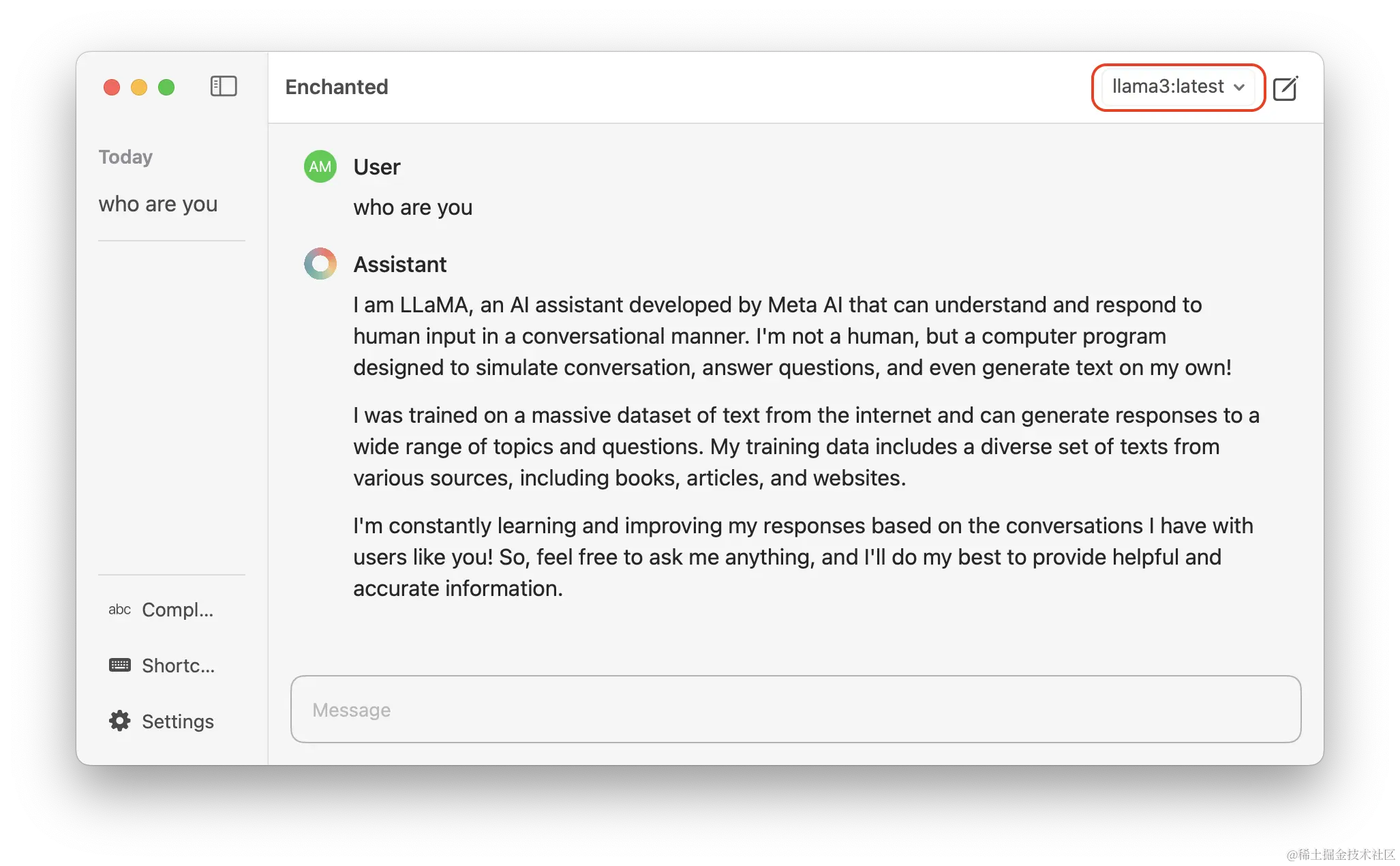The height and width of the screenshot is (866, 1400).
Task: Click the truncated 'Compl...' sidebar entry
Action: pos(177,610)
